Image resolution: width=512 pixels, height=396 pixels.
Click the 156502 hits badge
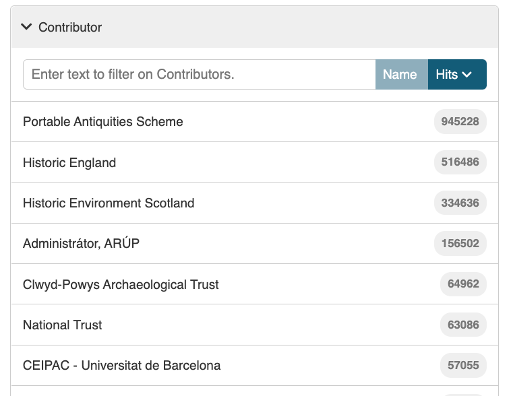click(x=460, y=243)
